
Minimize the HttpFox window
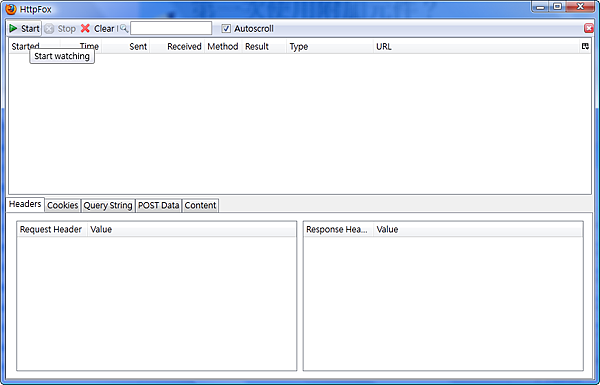540,7
